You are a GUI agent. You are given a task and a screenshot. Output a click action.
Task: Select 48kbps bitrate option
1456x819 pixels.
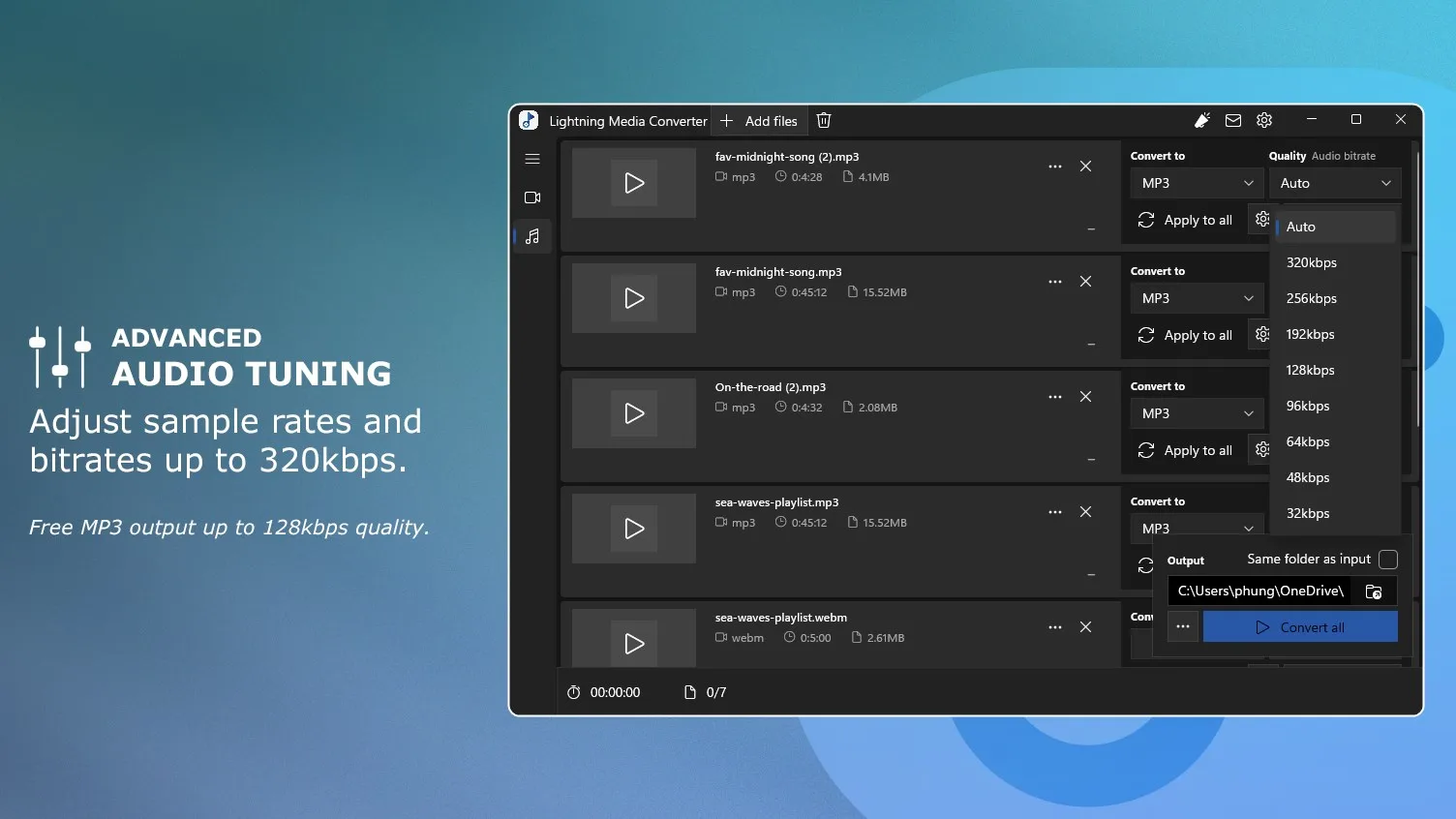click(x=1336, y=477)
